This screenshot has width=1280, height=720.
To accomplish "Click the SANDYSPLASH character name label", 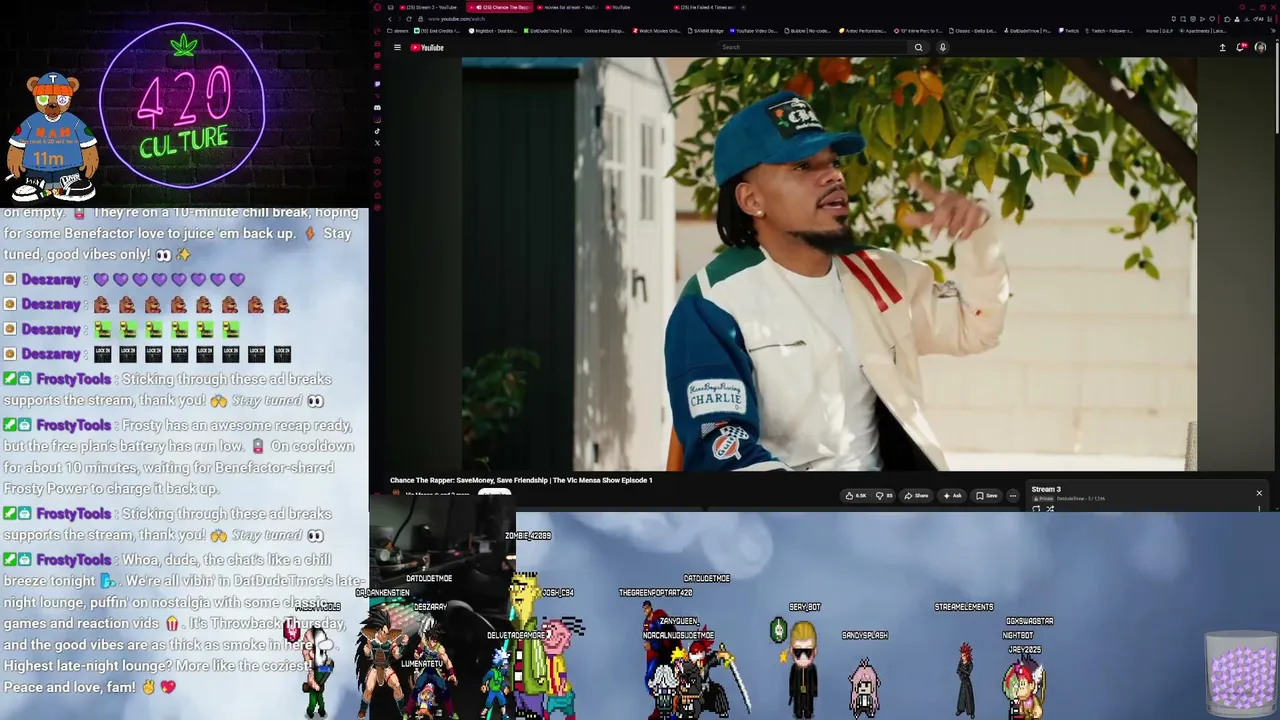I will coord(865,635).
